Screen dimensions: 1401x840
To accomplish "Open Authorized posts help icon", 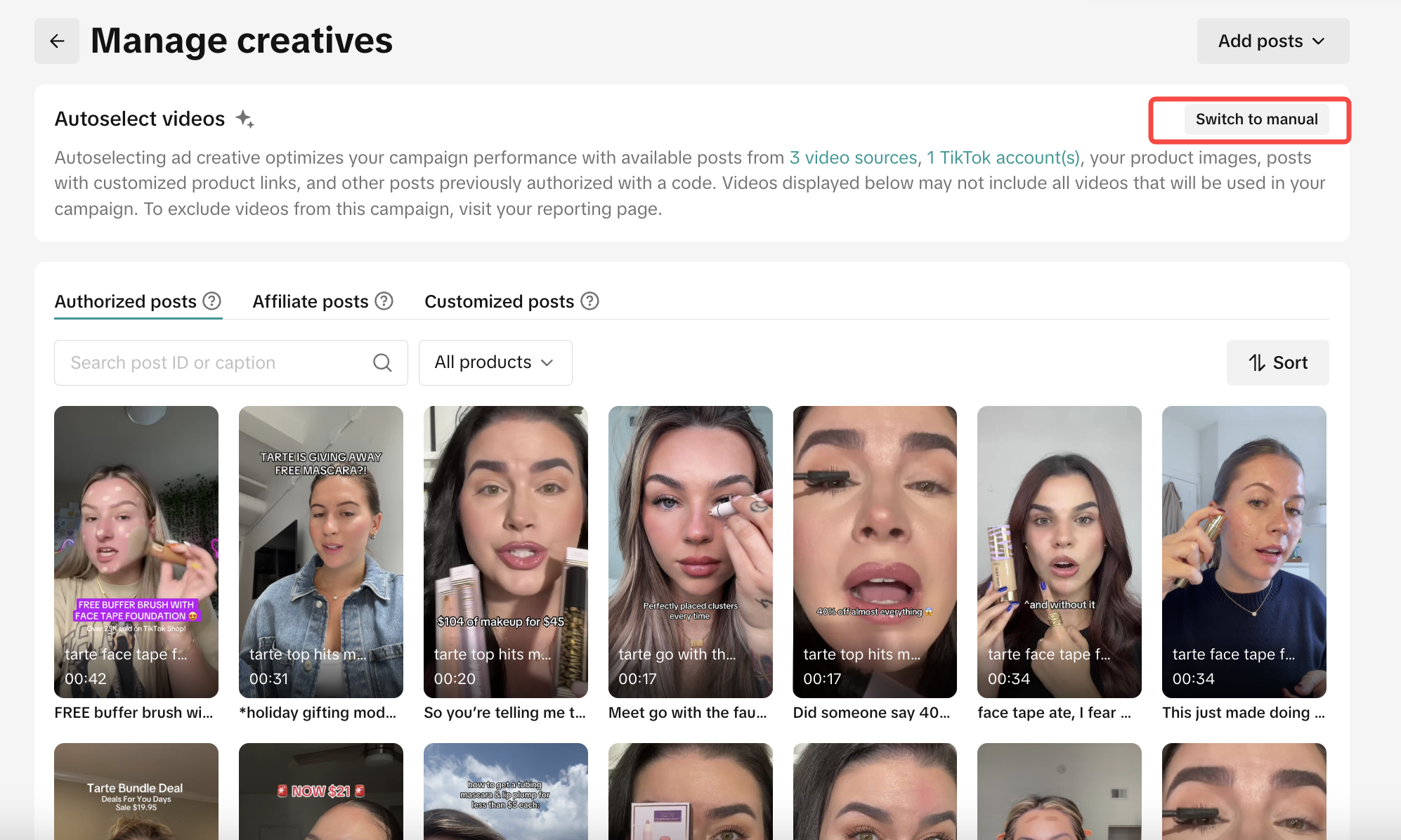I will click(211, 301).
